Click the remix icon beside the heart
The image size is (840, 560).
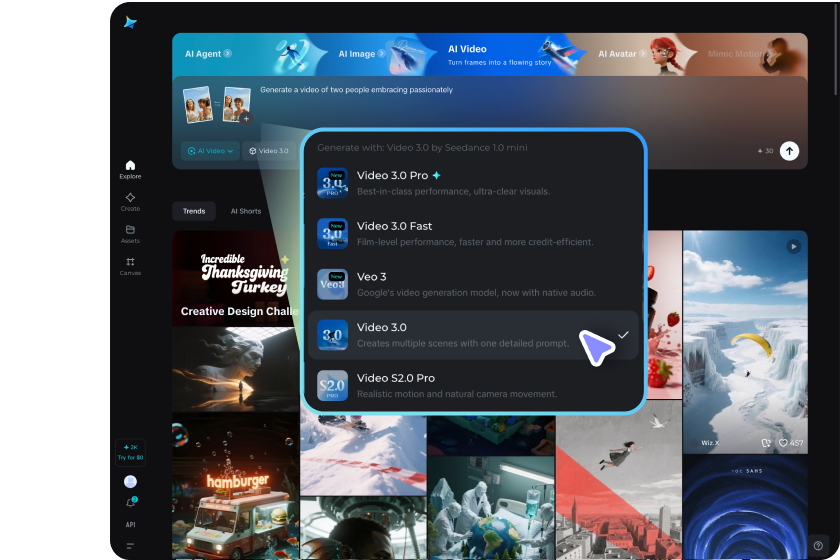tap(766, 443)
